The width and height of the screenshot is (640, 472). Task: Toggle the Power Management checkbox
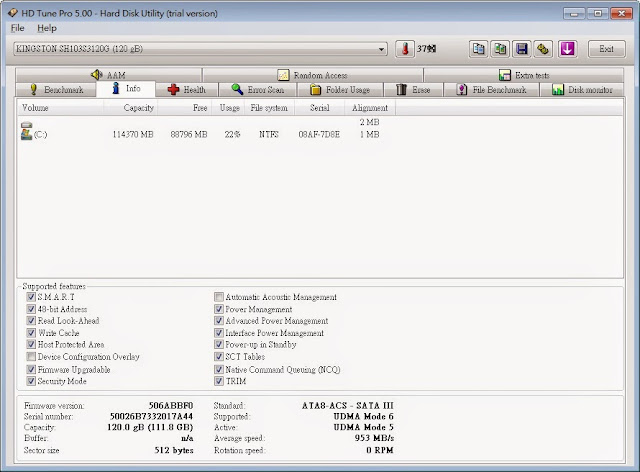(x=219, y=309)
